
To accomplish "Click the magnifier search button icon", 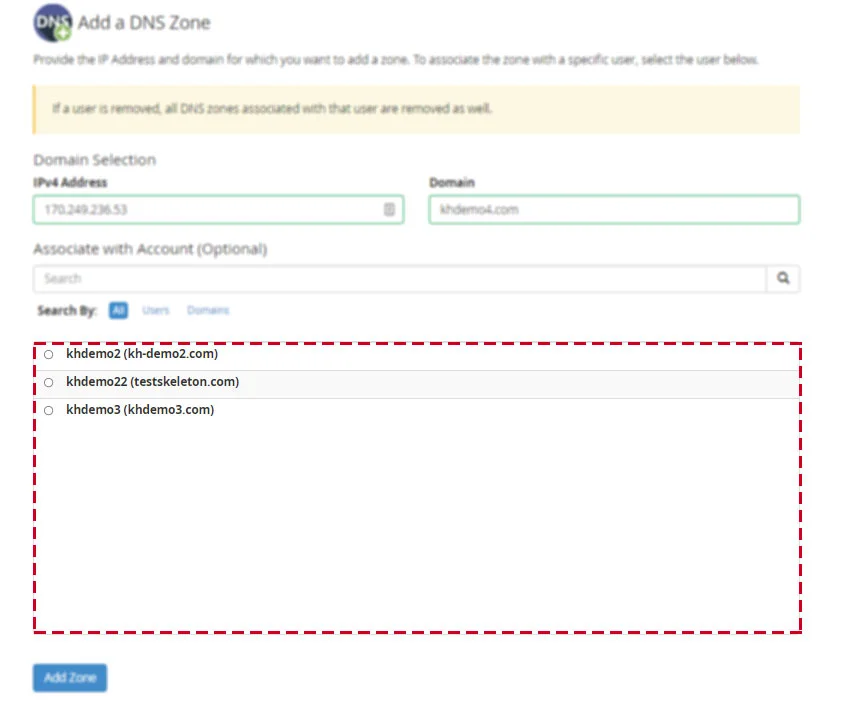I will [783, 278].
